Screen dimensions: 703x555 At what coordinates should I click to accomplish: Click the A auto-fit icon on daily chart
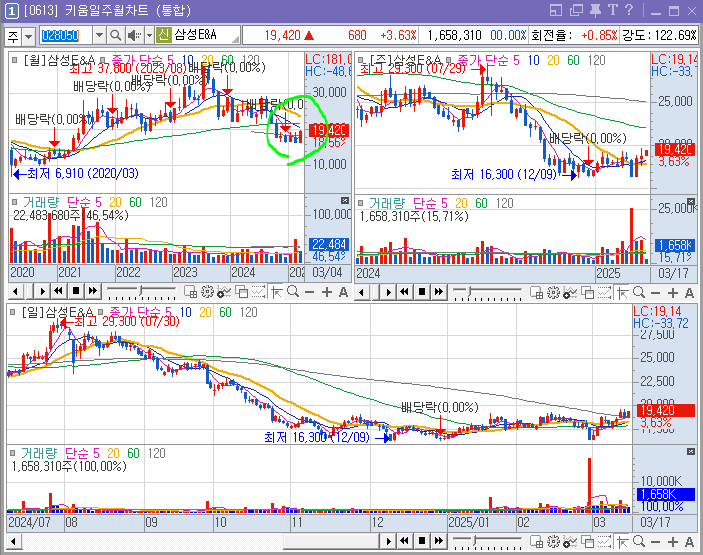point(689,542)
